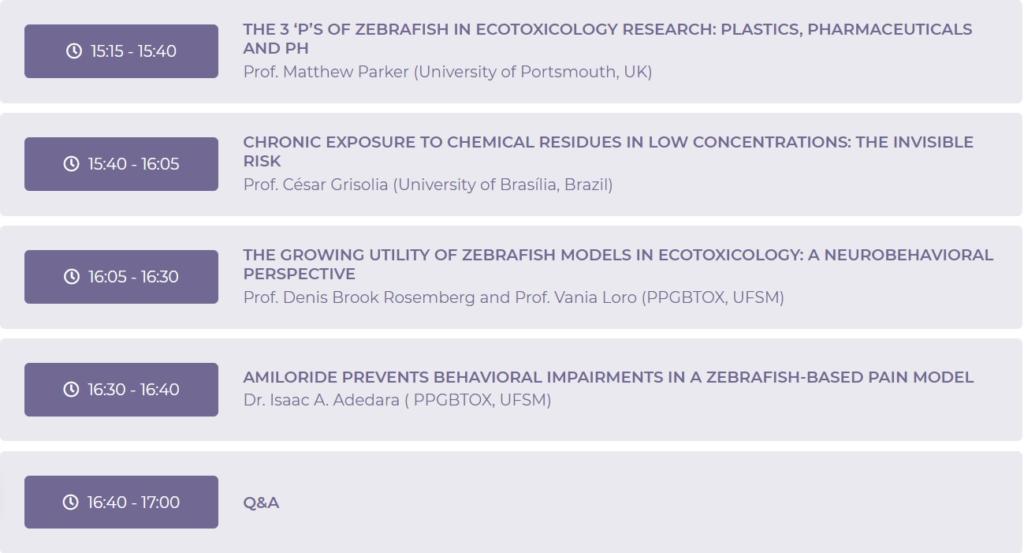Image resolution: width=1024 pixels, height=553 pixels.
Task: Click the clock icon beside 16:30 - 16:40
Action: (72, 390)
